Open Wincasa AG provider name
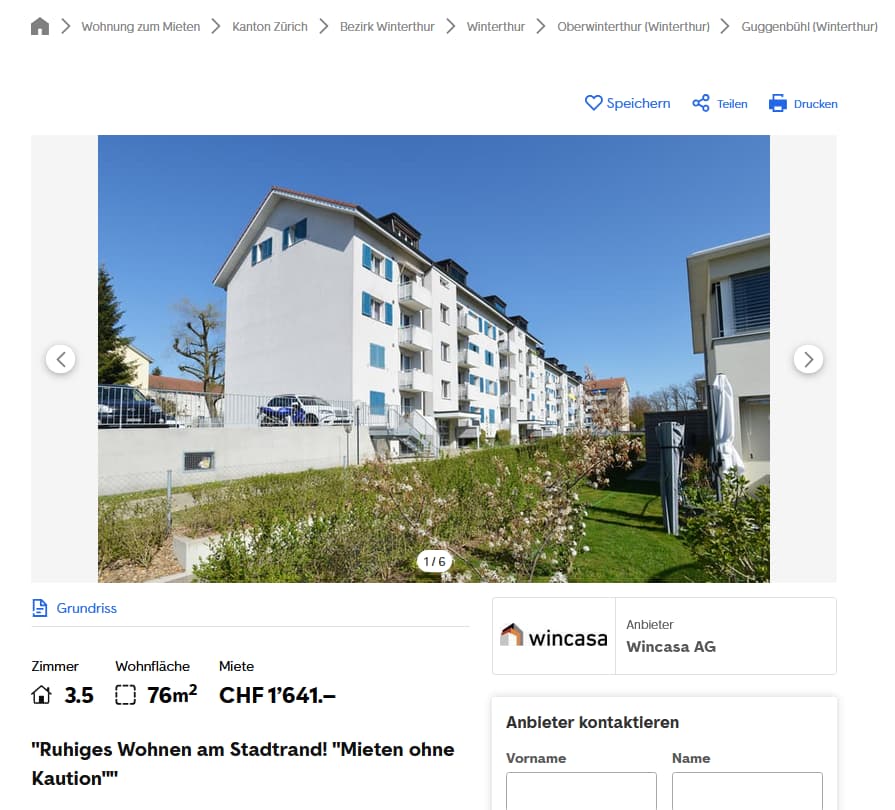 click(671, 647)
